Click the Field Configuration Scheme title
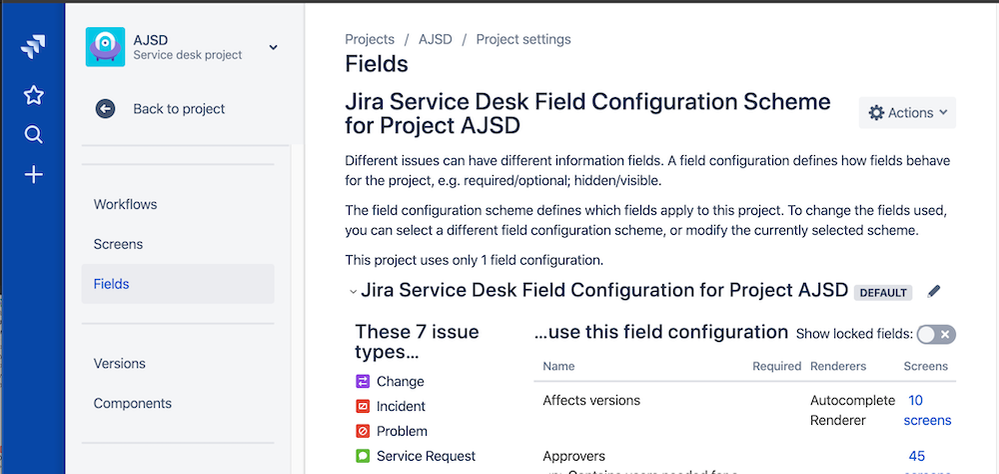Image resolution: width=999 pixels, height=474 pixels. [x=588, y=113]
